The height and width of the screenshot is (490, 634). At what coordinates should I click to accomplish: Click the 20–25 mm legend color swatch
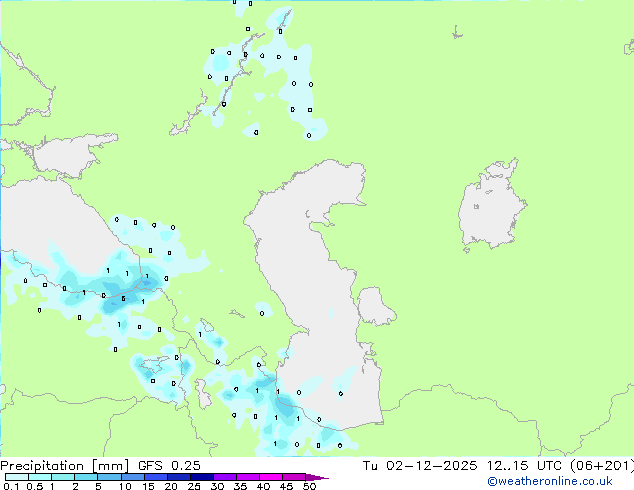(x=179, y=477)
